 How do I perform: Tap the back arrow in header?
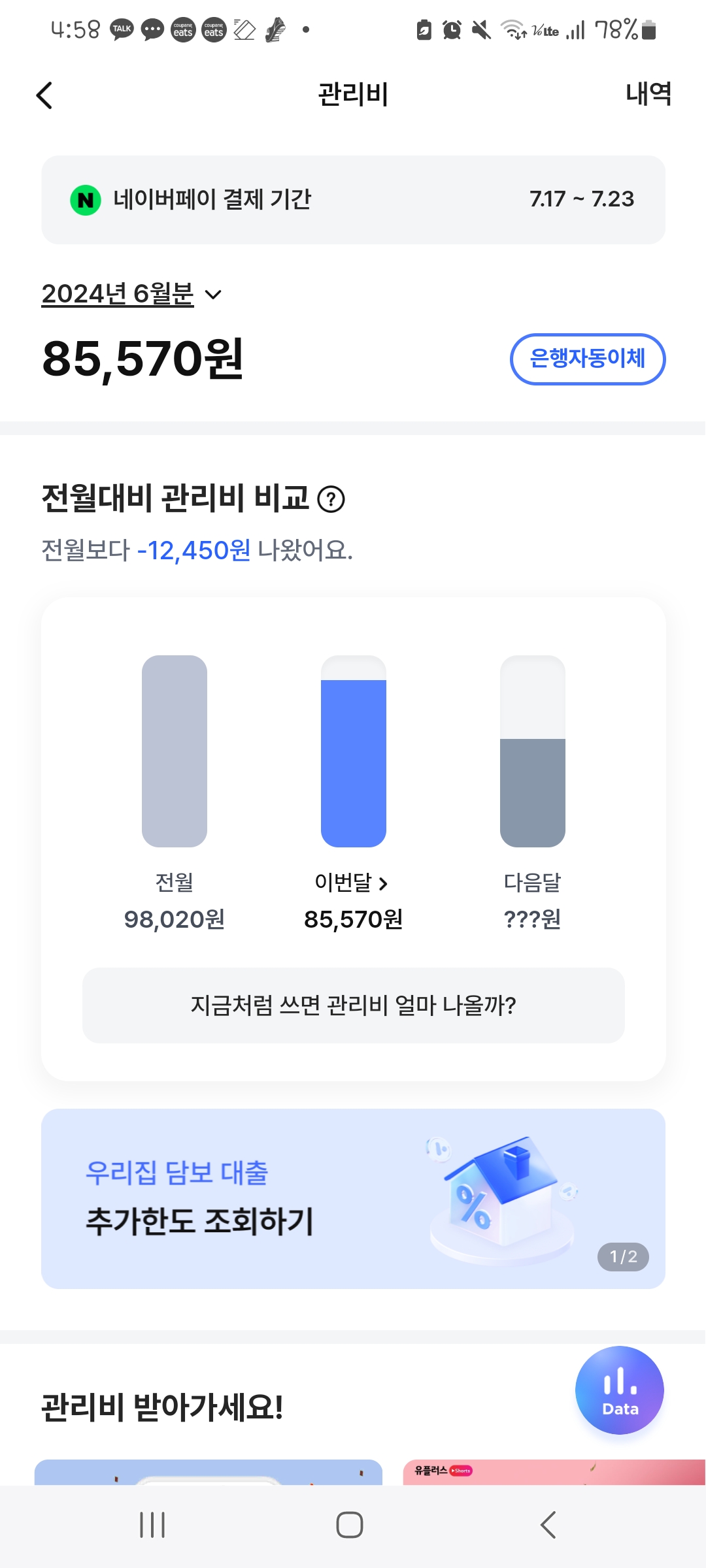[44, 95]
